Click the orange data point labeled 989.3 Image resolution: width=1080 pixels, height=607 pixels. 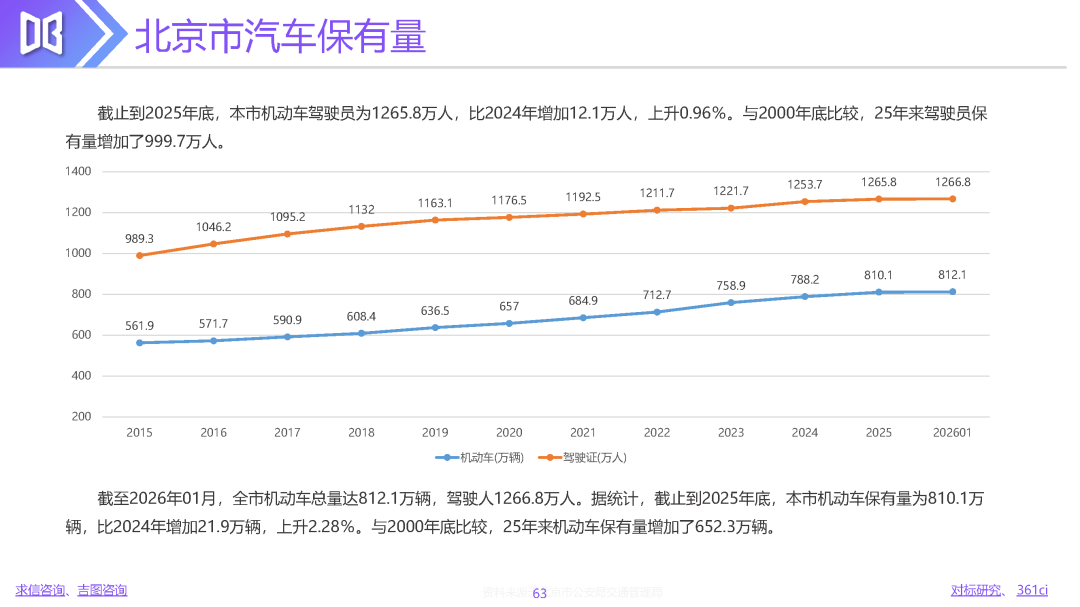(x=140, y=256)
